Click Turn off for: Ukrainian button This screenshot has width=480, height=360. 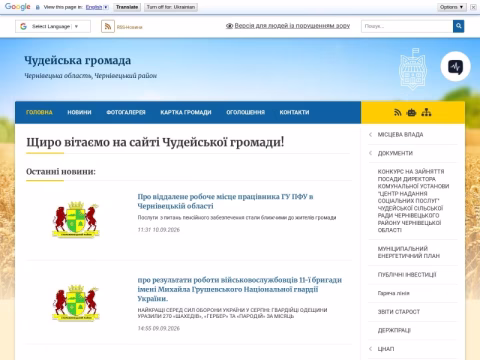(171, 7)
